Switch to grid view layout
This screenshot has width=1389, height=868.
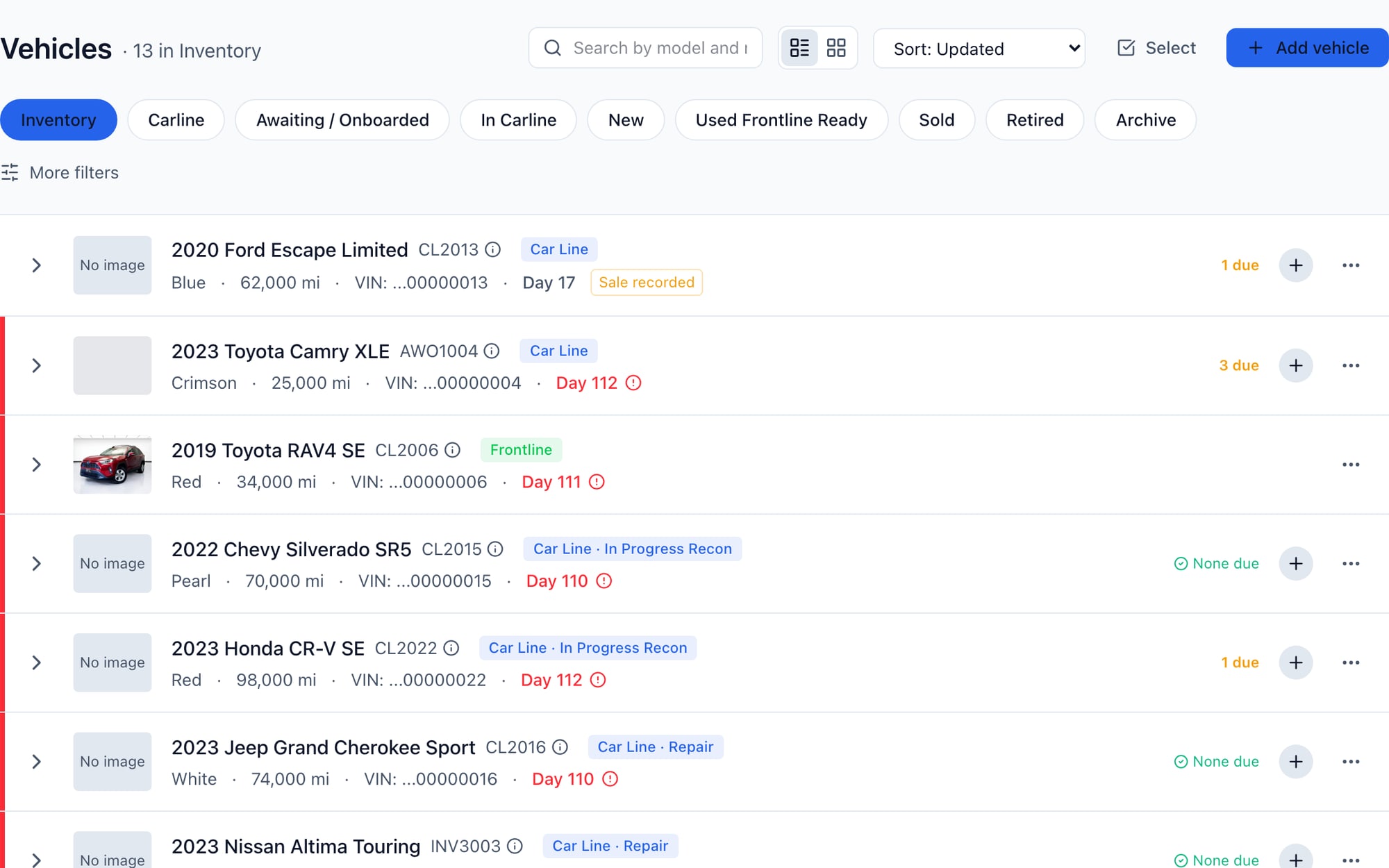pyautogui.click(x=836, y=48)
